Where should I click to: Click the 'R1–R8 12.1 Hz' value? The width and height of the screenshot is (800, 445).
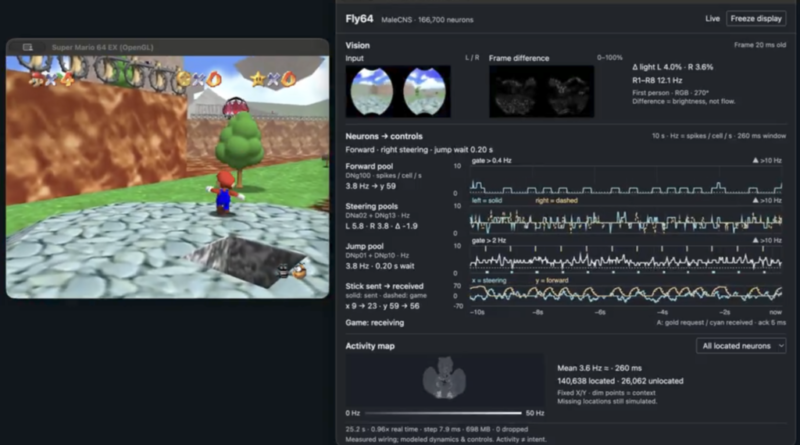coord(657,80)
